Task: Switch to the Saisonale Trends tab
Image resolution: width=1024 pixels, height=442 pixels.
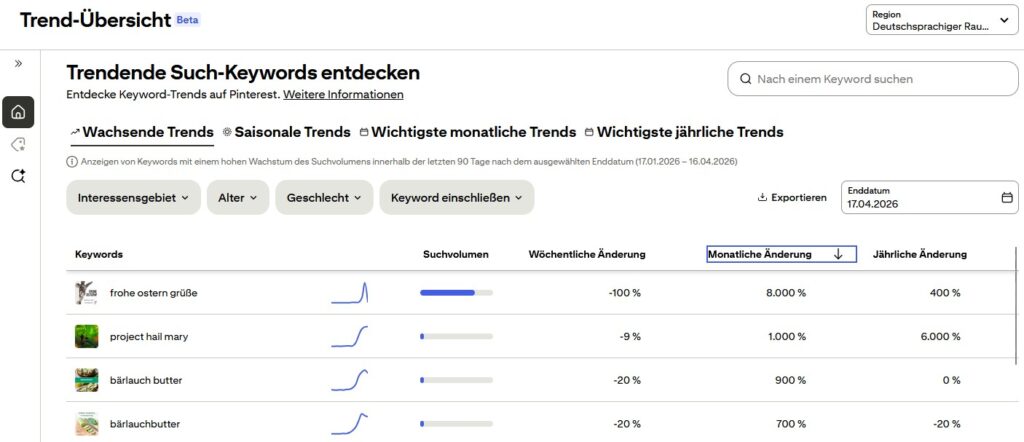Action: [x=286, y=132]
